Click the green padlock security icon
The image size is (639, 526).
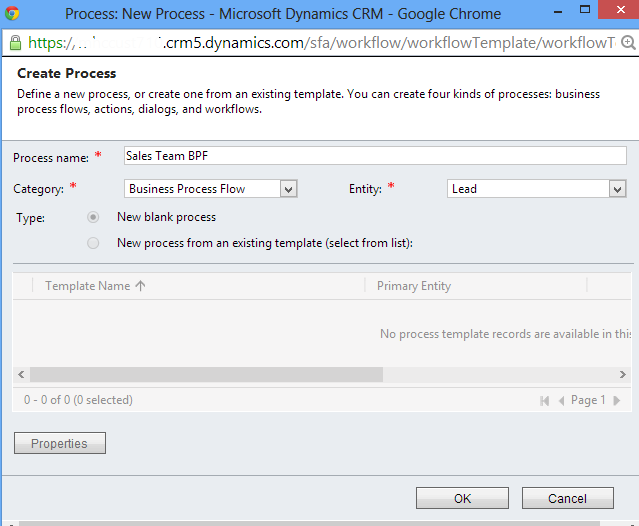tap(14, 44)
